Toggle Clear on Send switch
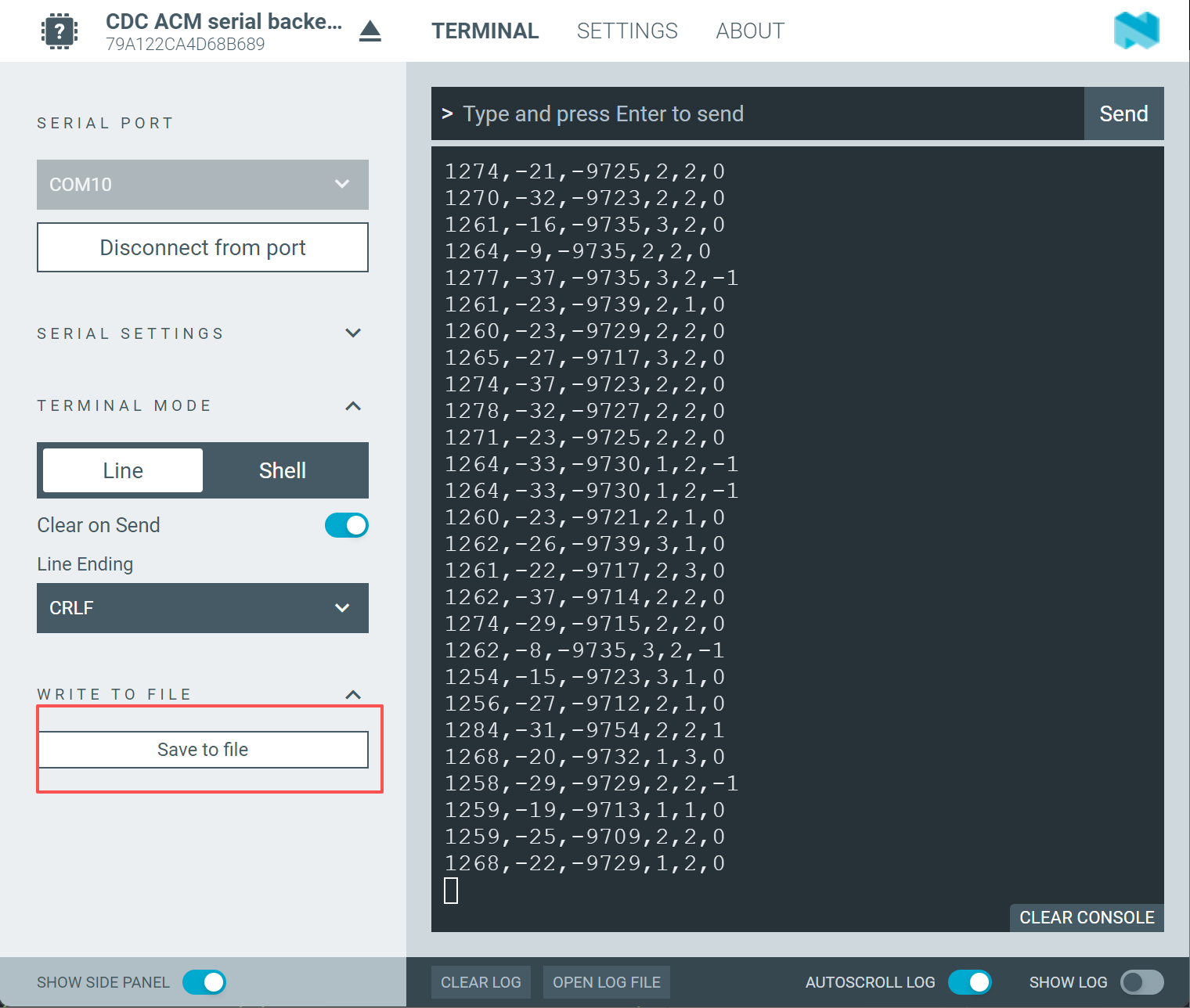This screenshot has width=1190, height=1008. pos(347,525)
